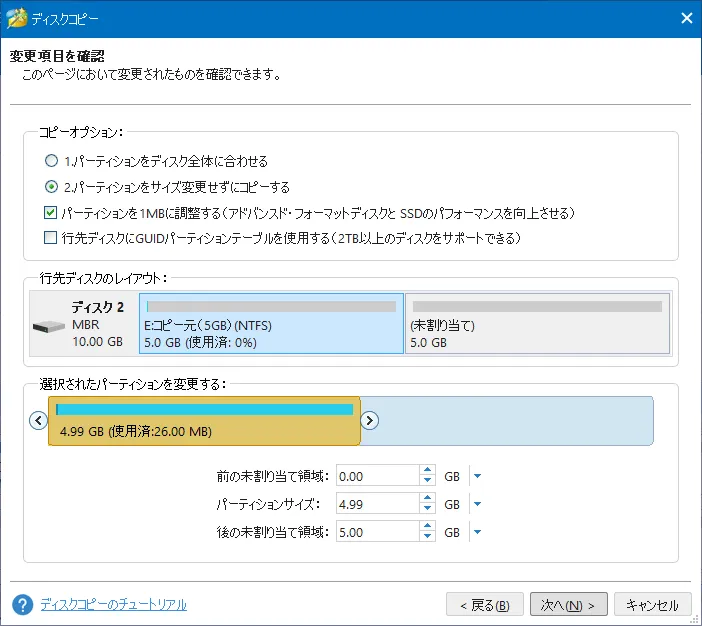Open the Disk Copy tutorial link
The height and width of the screenshot is (626, 702).
(113, 605)
